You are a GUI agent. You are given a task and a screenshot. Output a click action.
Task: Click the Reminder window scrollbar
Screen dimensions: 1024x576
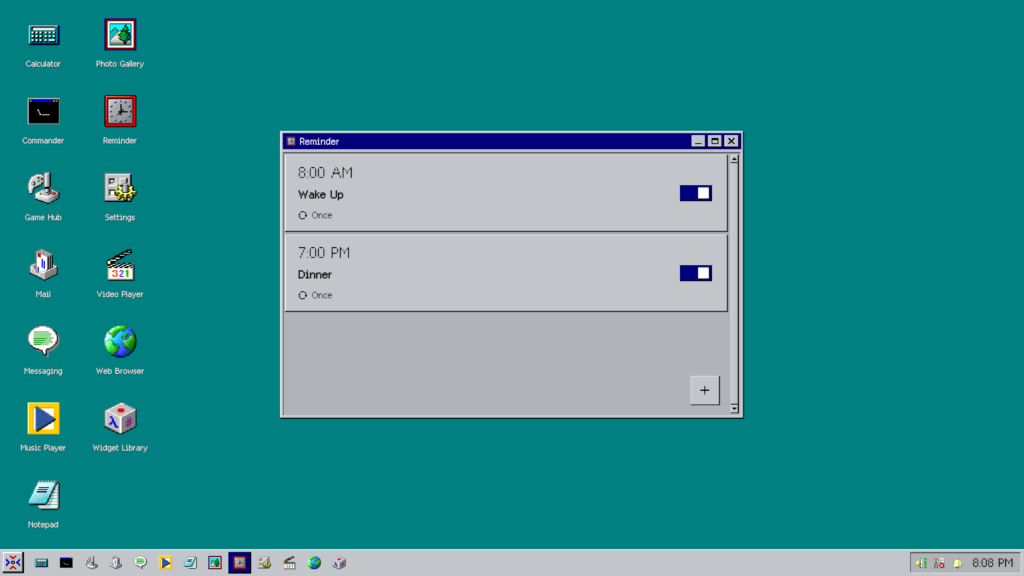click(x=733, y=280)
